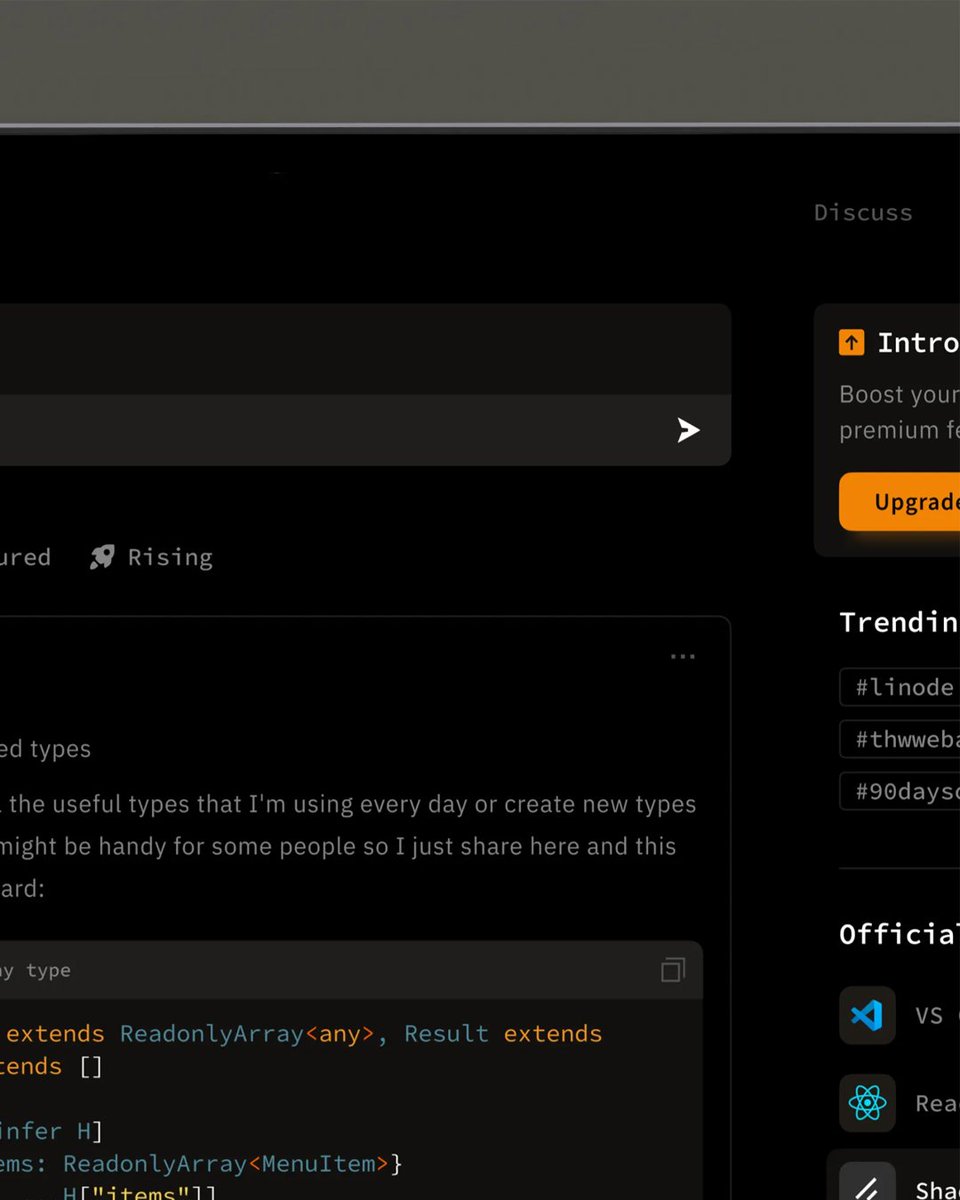Image resolution: width=960 pixels, height=1200 pixels.
Task: Click the 'Result extends' code text
Action: point(503,1033)
